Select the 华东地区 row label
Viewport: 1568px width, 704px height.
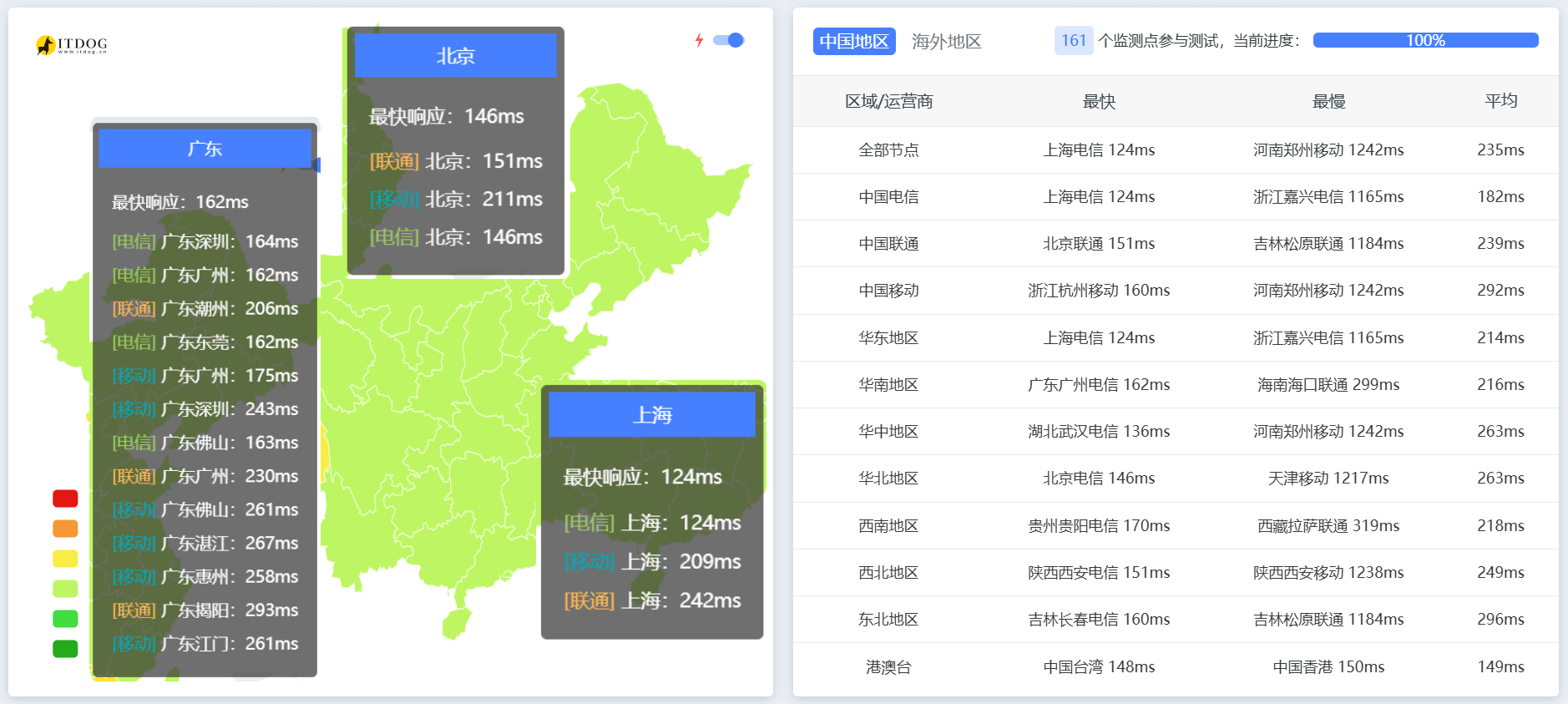pos(888,338)
